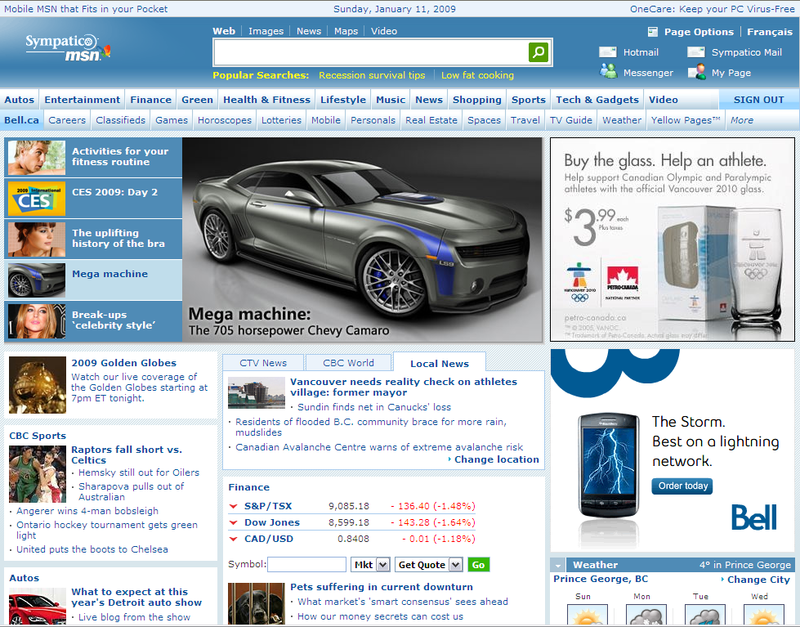
Task: Click the Golden Globes statue thumbnail
Action: pyautogui.click(x=37, y=385)
